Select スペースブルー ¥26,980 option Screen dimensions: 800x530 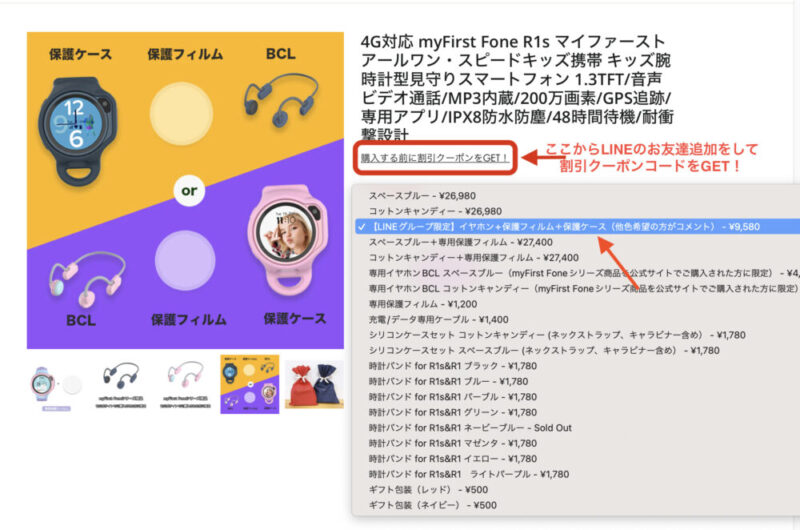point(577,196)
